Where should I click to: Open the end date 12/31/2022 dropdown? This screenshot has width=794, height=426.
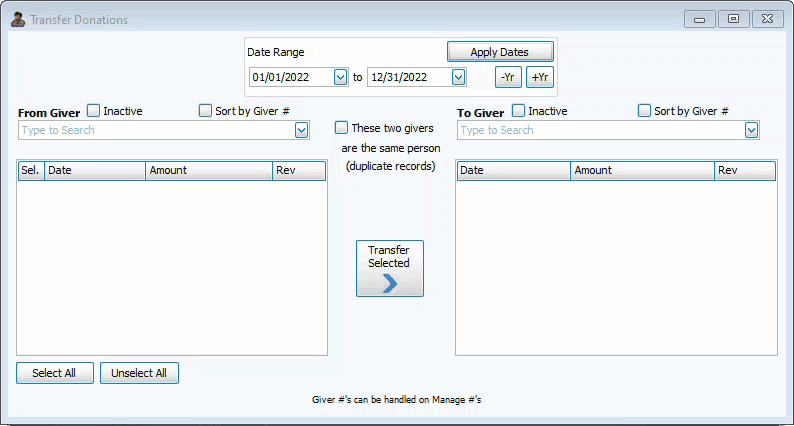point(458,77)
